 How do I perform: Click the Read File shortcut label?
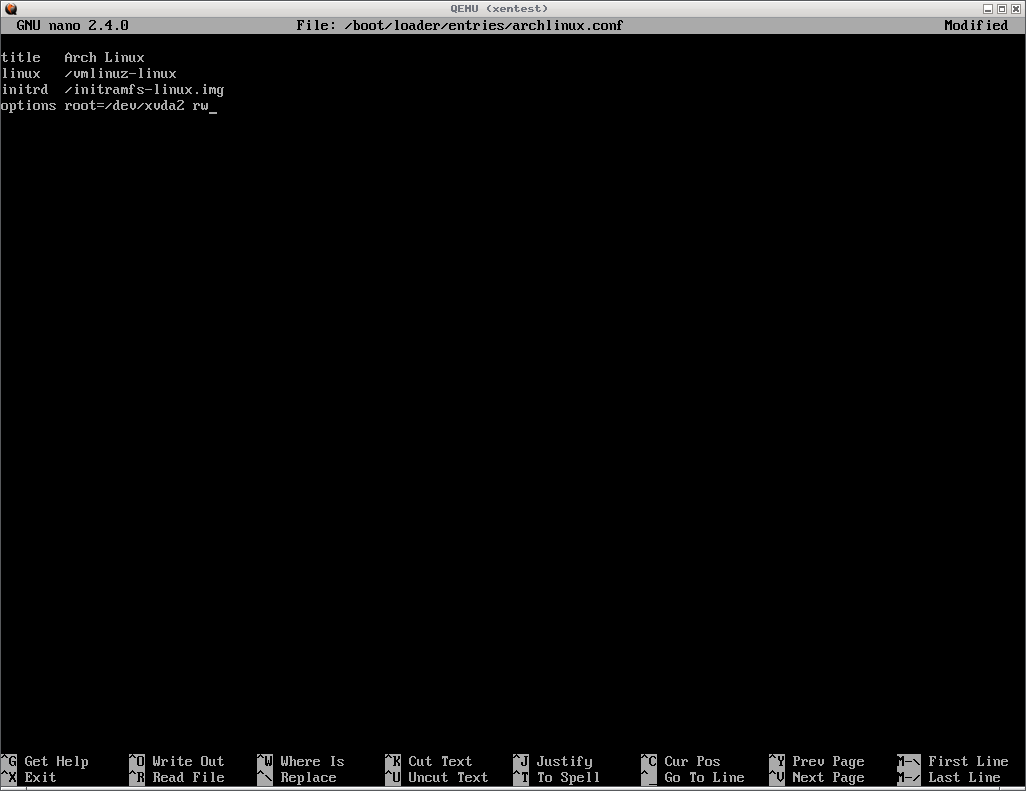click(187, 777)
